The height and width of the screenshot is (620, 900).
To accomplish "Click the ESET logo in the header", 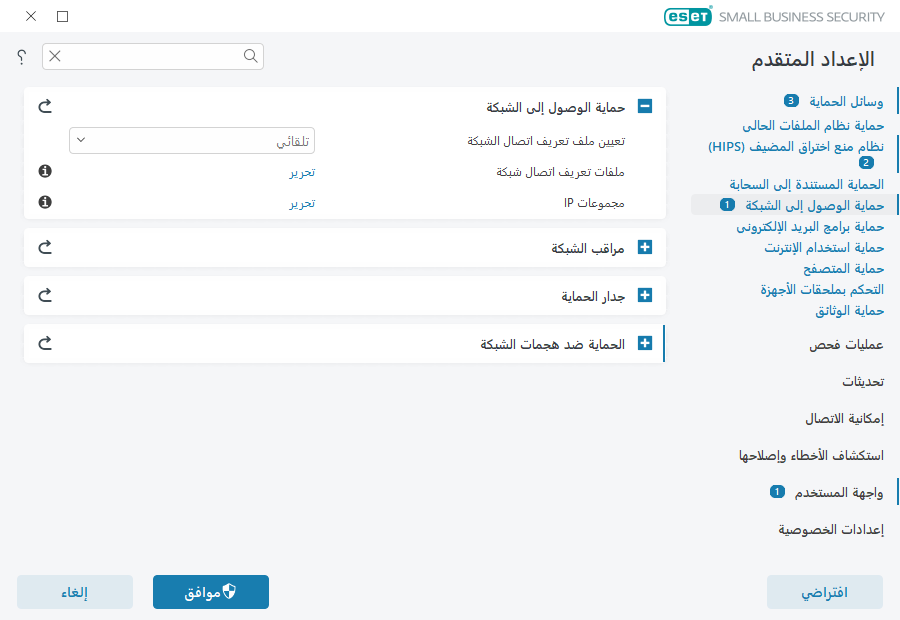I will [688, 16].
